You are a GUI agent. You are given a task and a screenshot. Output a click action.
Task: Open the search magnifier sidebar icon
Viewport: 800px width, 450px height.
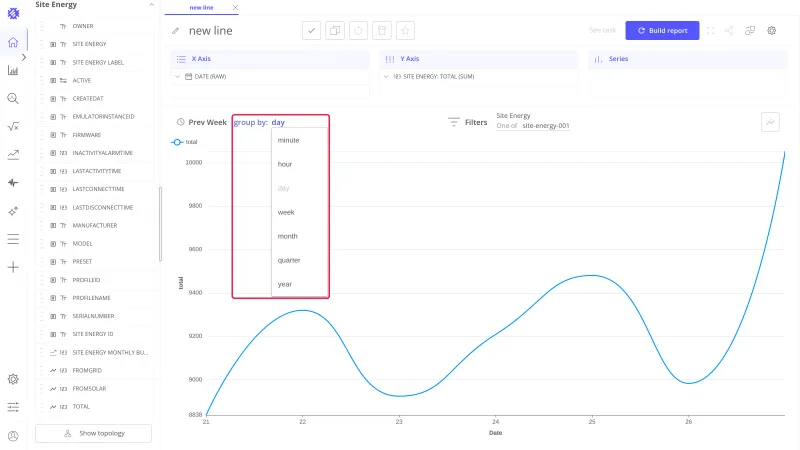[x=13, y=98]
